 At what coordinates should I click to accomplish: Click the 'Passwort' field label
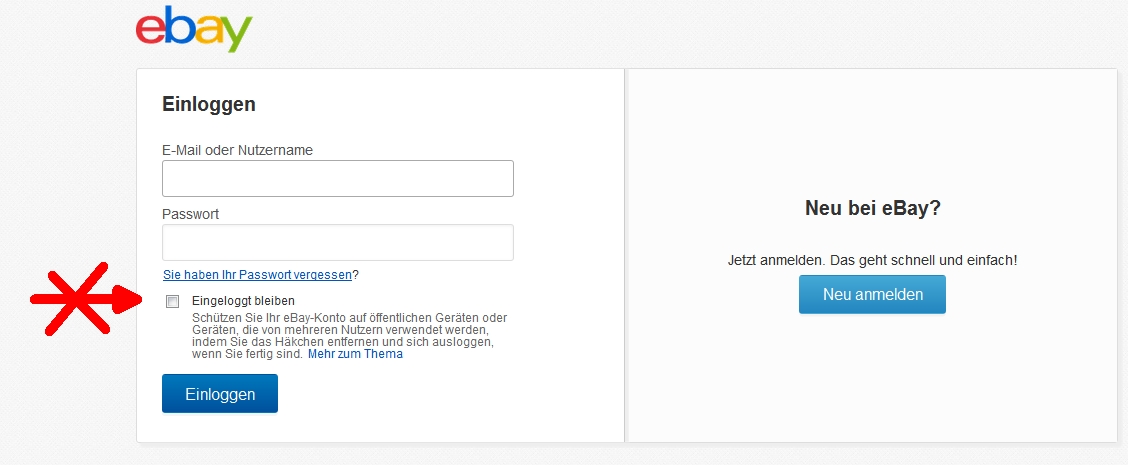click(191, 214)
